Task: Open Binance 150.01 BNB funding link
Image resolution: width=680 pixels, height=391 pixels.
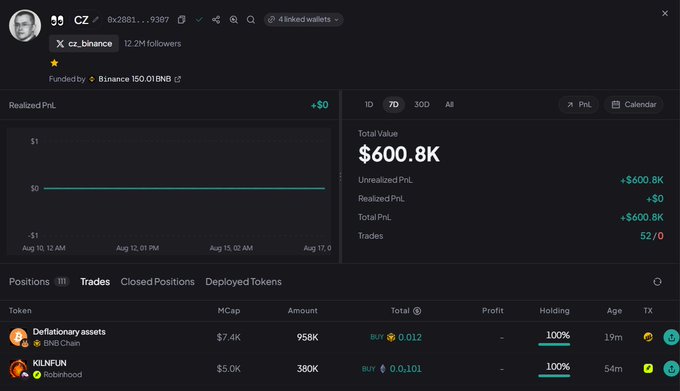Action: pyautogui.click(x=139, y=79)
